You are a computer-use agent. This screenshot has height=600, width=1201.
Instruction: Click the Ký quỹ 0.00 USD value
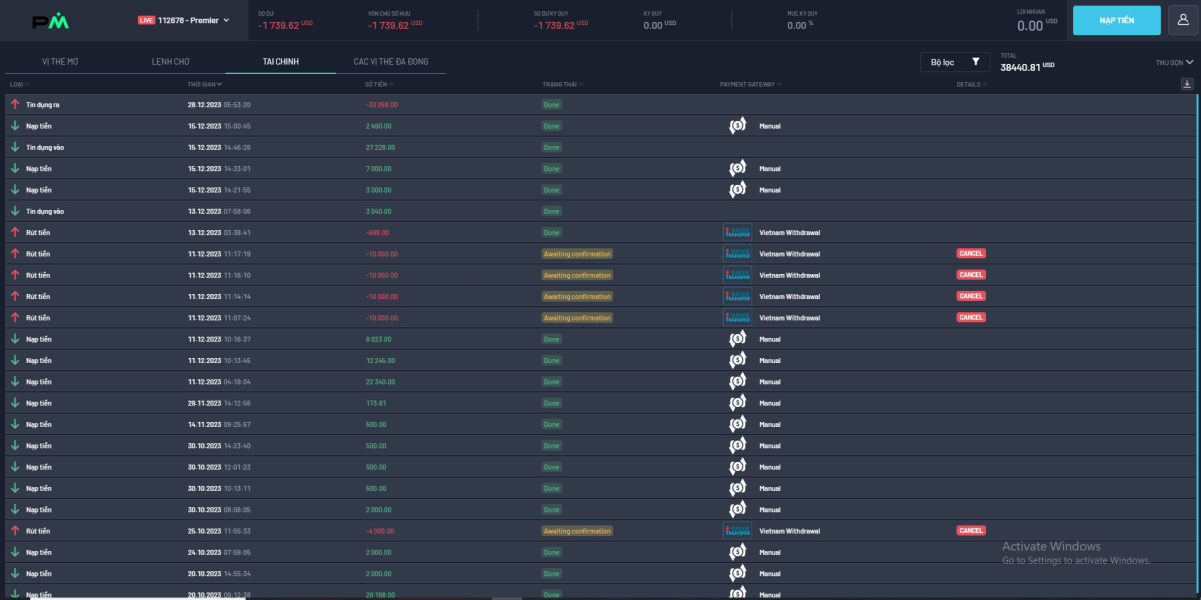pos(659,25)
